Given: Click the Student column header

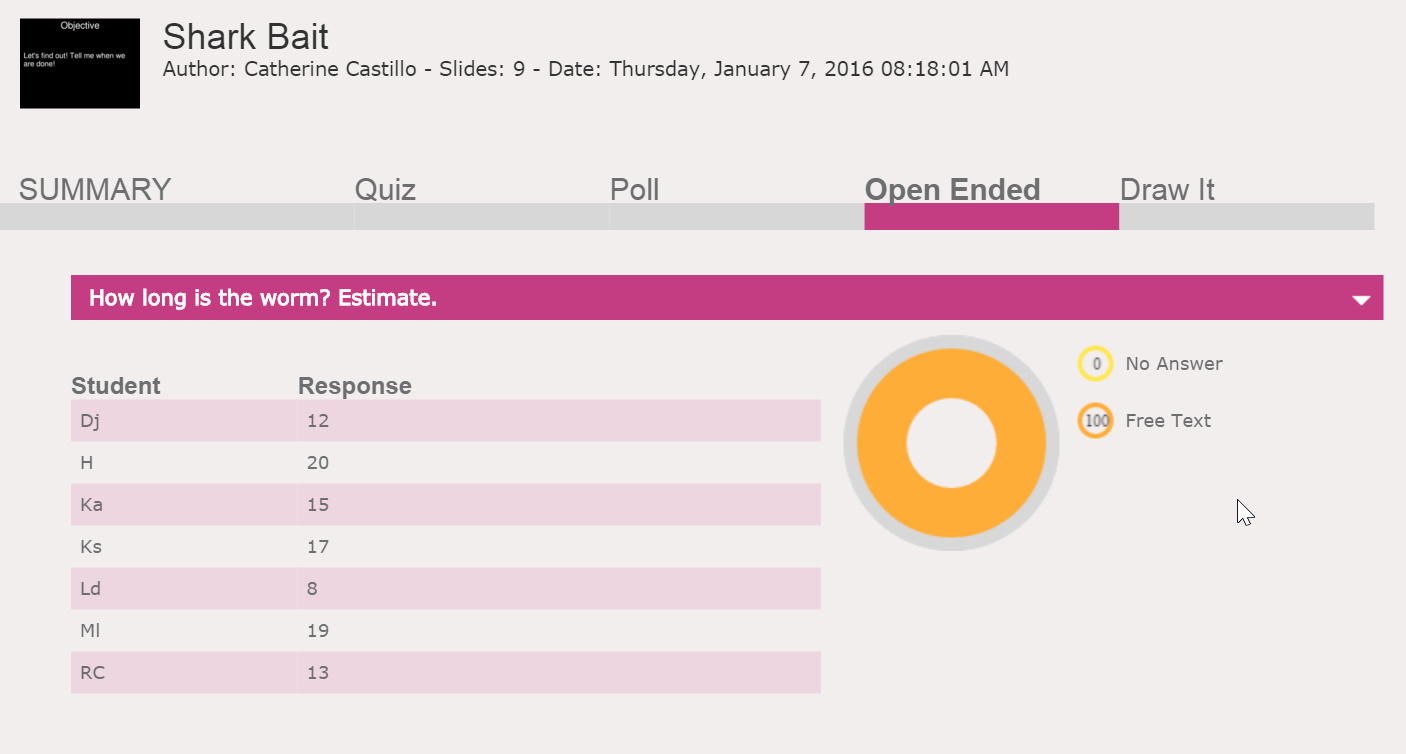Looking at the screenshot, I should (x=116, y=386).
